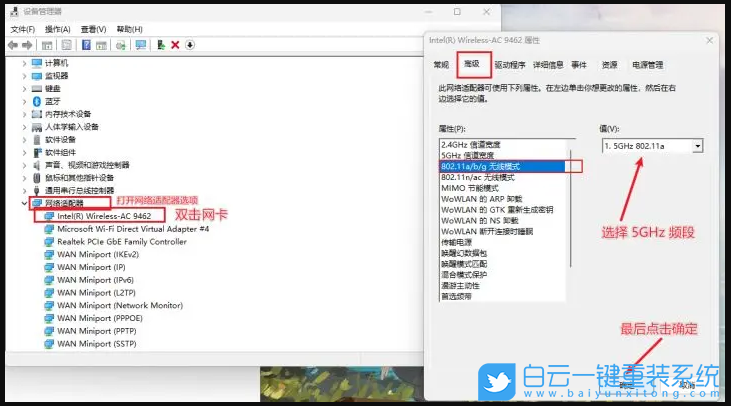The height and width of the screenshot is (406, 731).
Task: Click the Bluetooth icon beside 蓝牙
Action: (37, 101)
